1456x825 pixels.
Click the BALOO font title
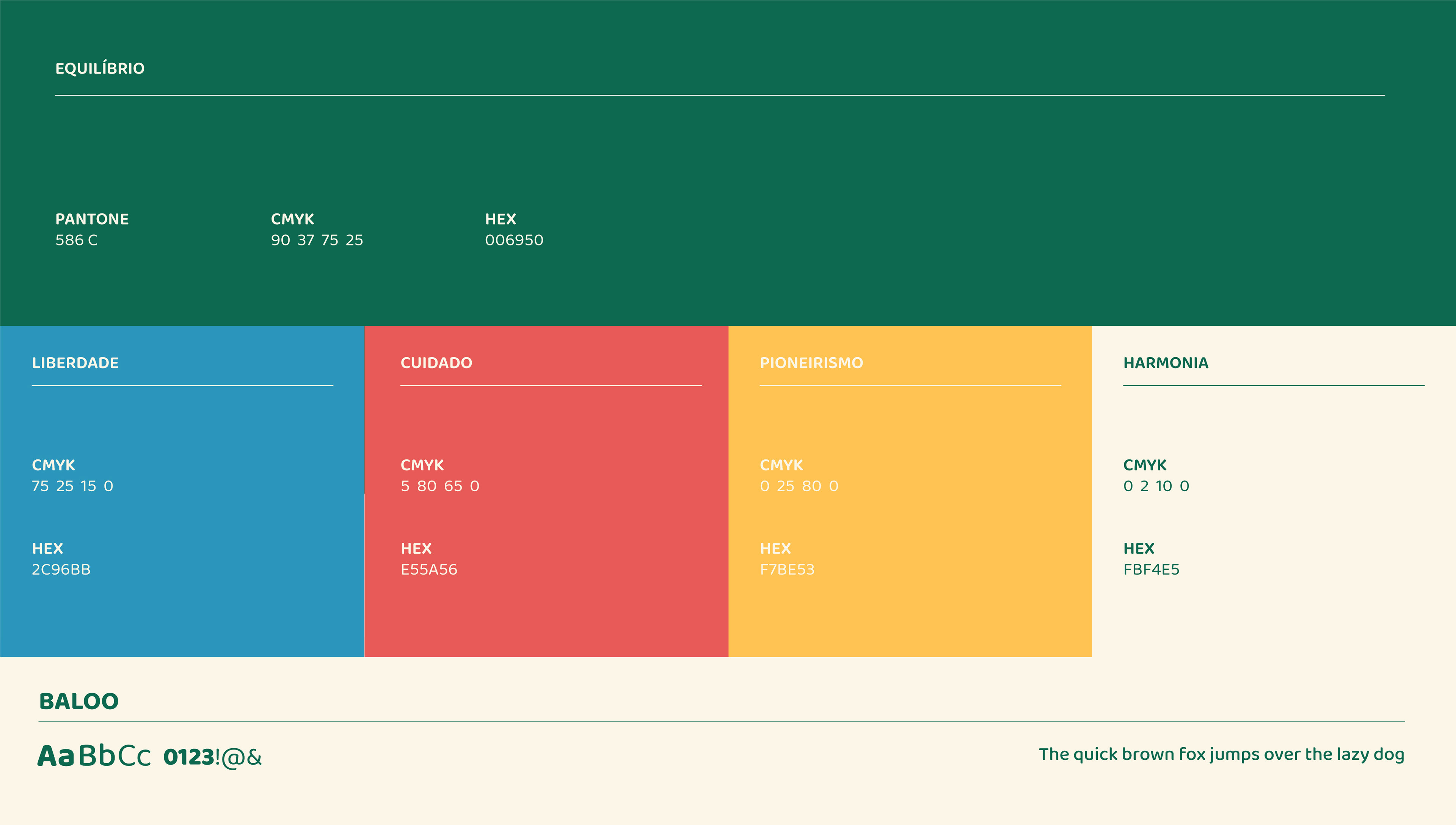[79, 701]
